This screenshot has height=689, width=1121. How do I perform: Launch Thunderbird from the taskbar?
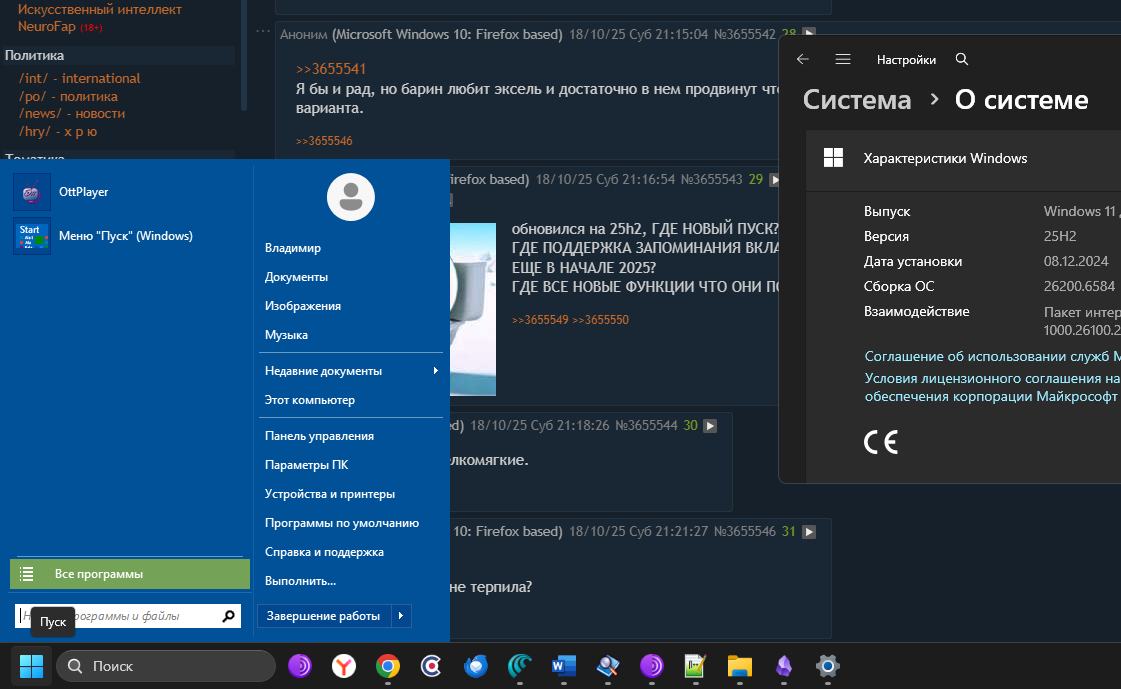(475, 667)
